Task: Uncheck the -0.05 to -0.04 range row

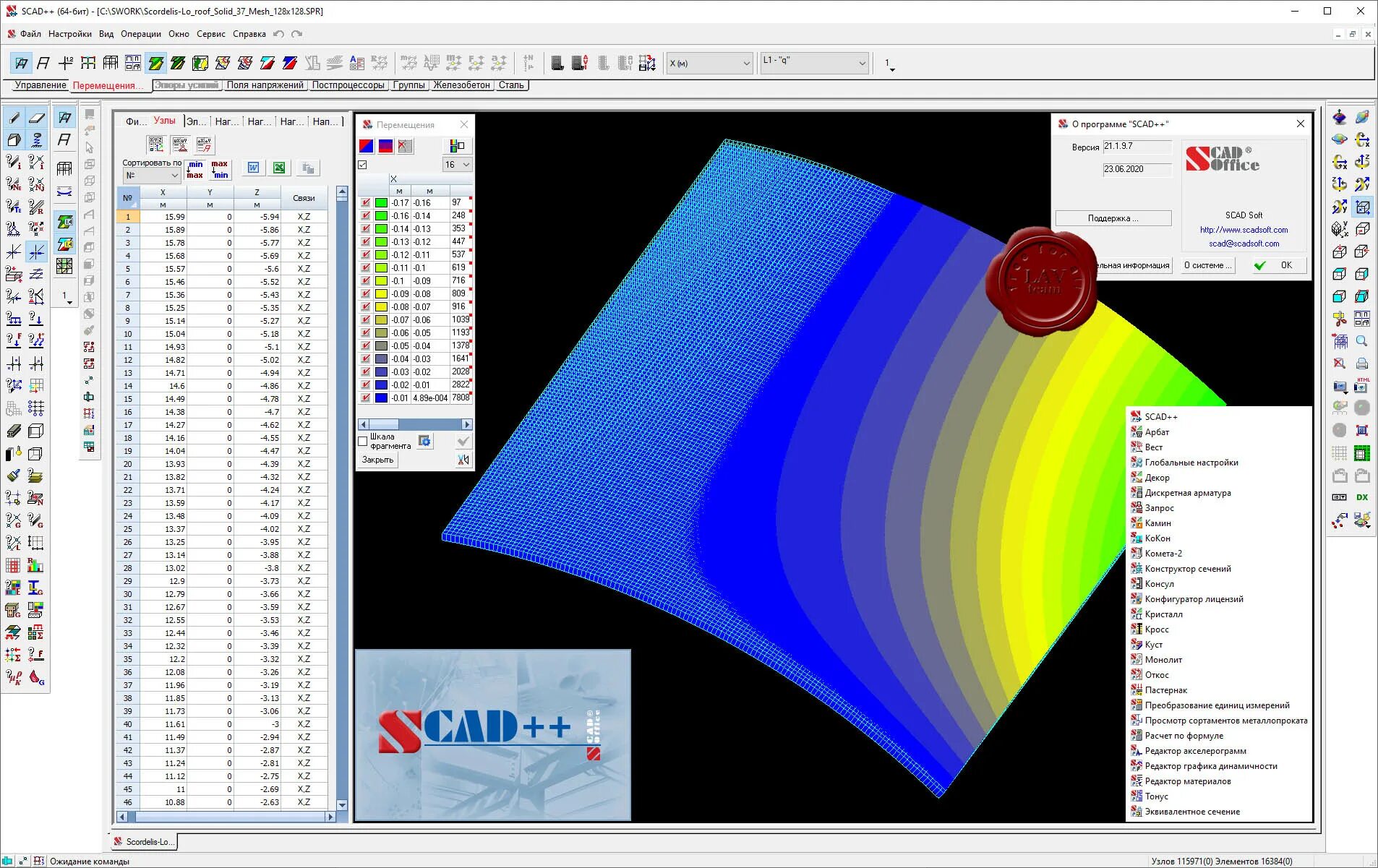Action: [x=366, y=346]
